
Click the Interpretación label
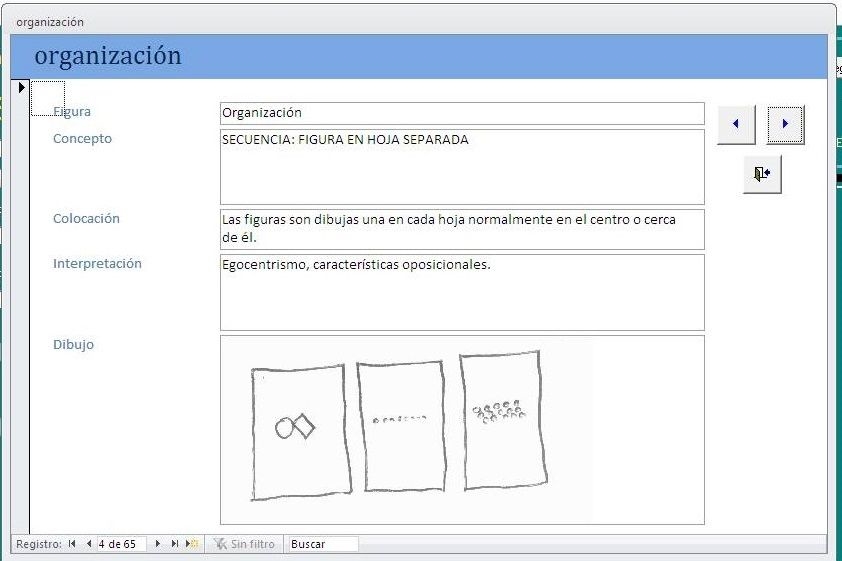pos(97,264)
